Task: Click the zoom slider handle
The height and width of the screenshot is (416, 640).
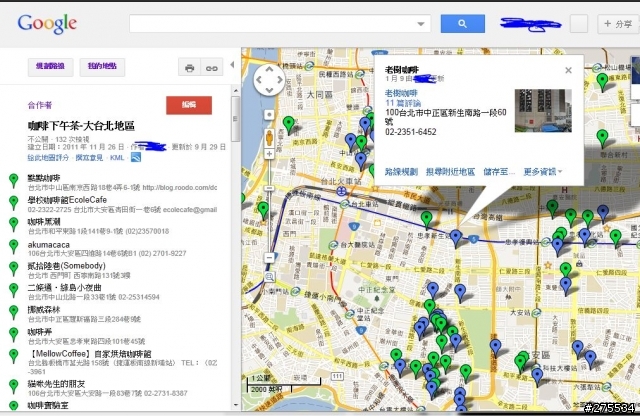Action: [x=269, y=189]
